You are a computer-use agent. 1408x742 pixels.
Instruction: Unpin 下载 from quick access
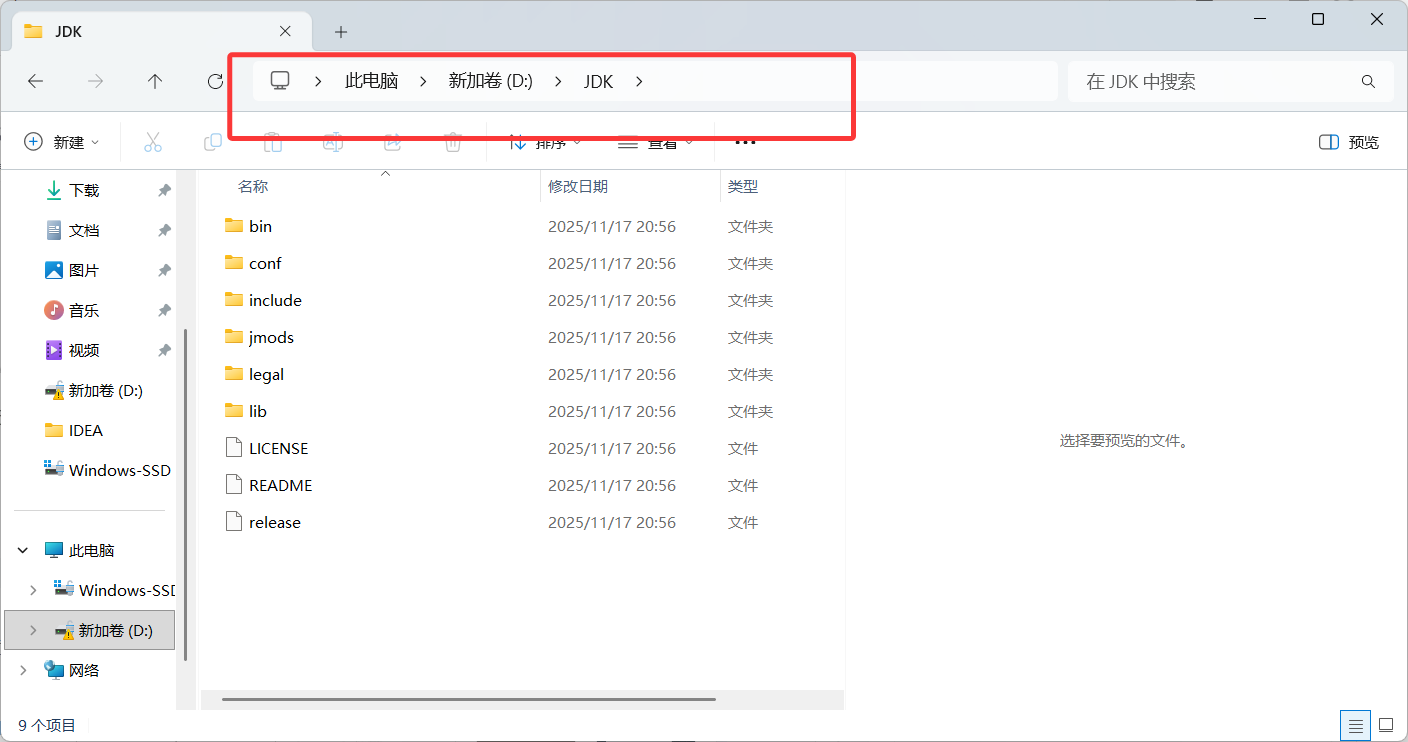(164, 190)
